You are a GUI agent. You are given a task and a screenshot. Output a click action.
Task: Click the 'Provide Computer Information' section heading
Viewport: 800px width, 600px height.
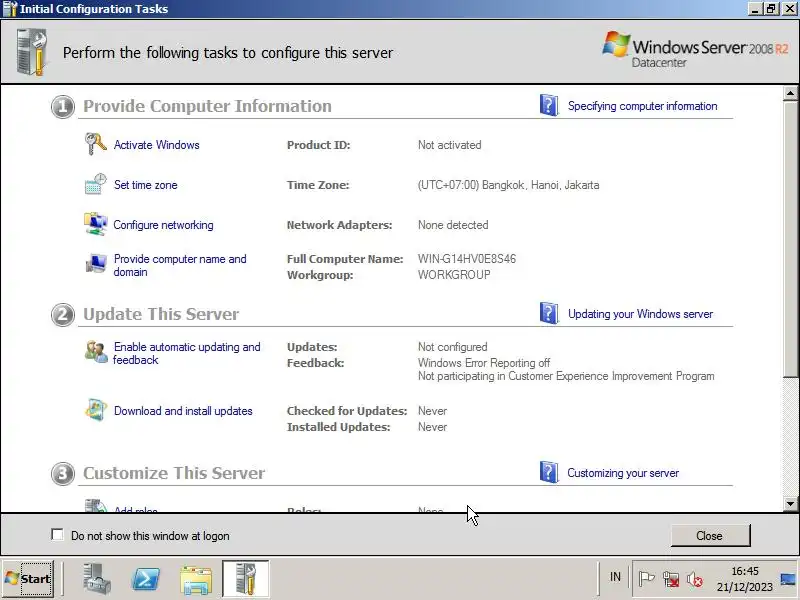(x=207, y=106)
